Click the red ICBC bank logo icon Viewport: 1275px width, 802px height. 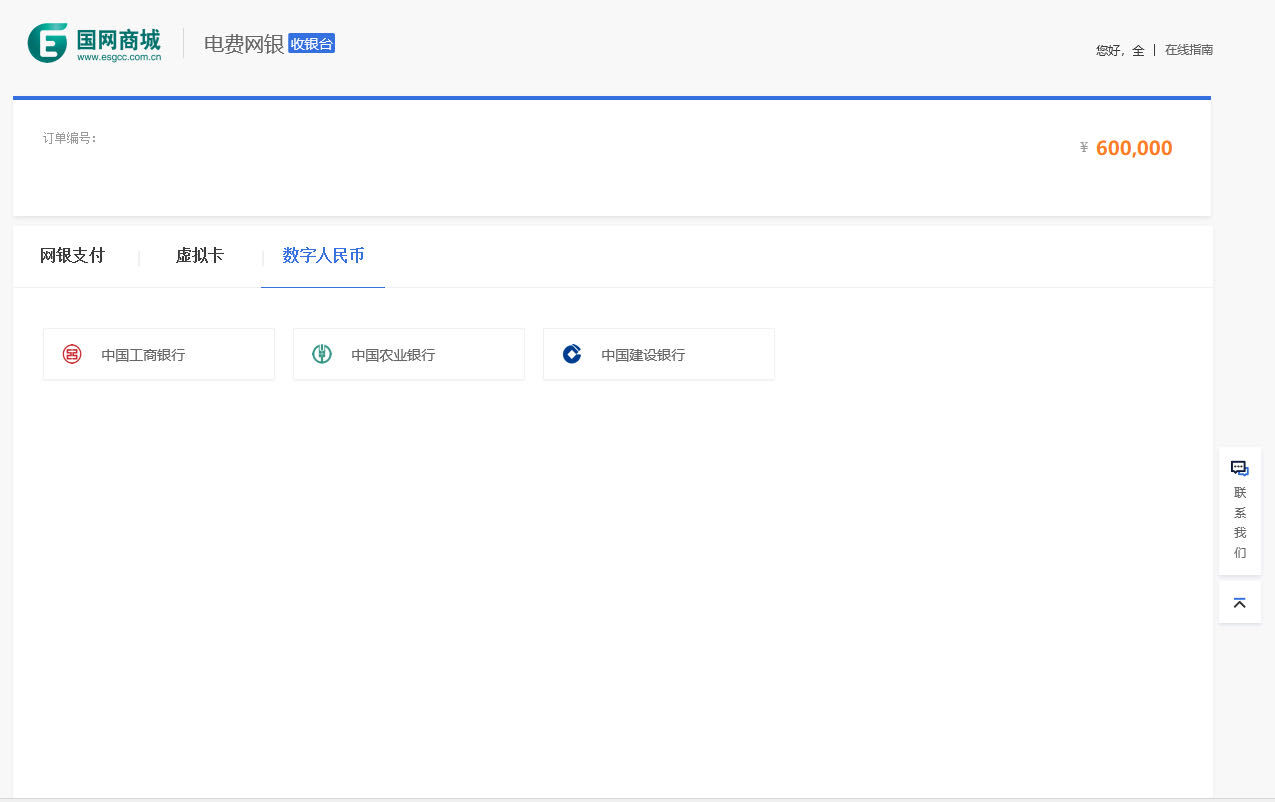[72, 354]
